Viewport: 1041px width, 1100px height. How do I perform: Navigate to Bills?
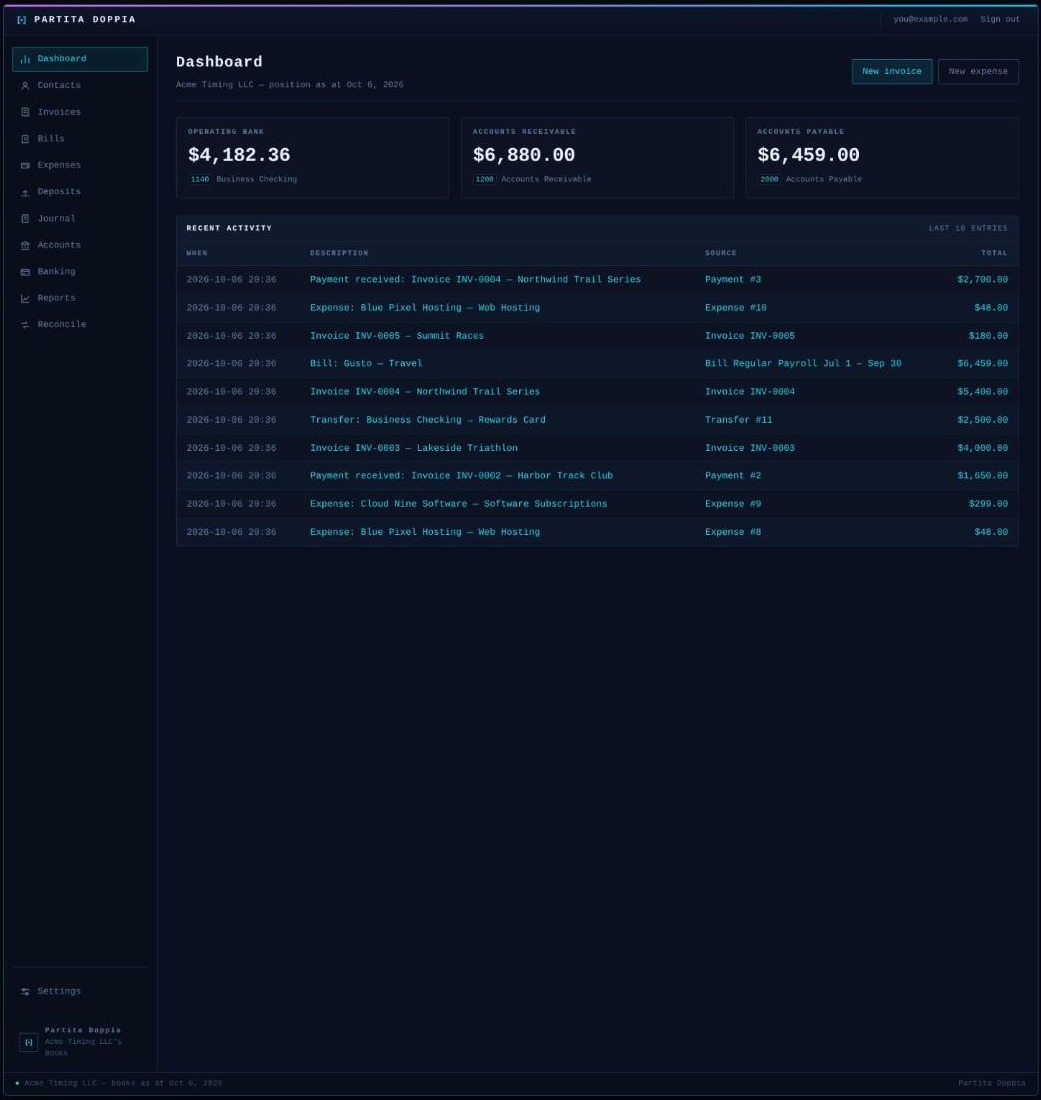(x=80, y=139)
